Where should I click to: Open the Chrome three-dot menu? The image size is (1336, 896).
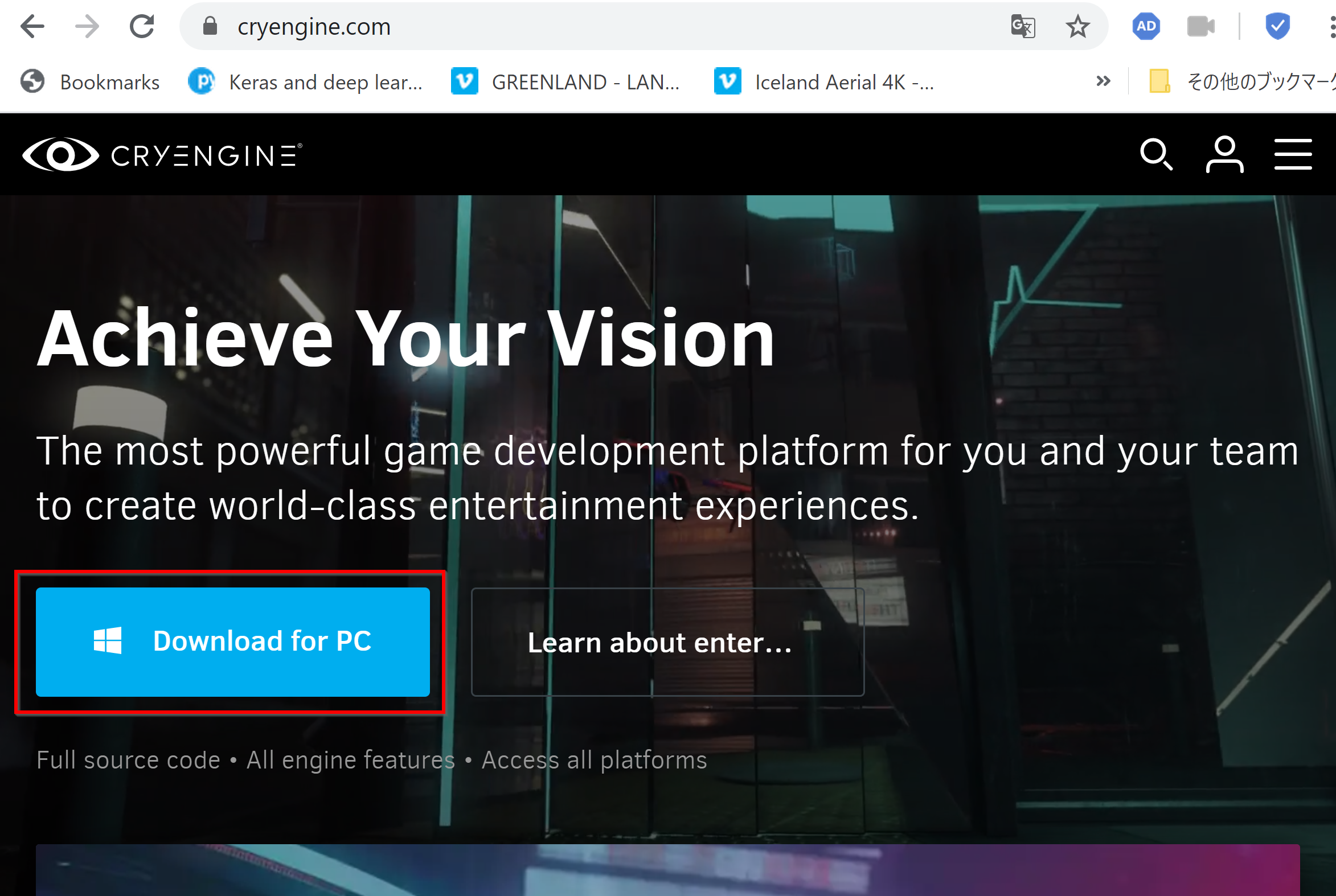1332,26
